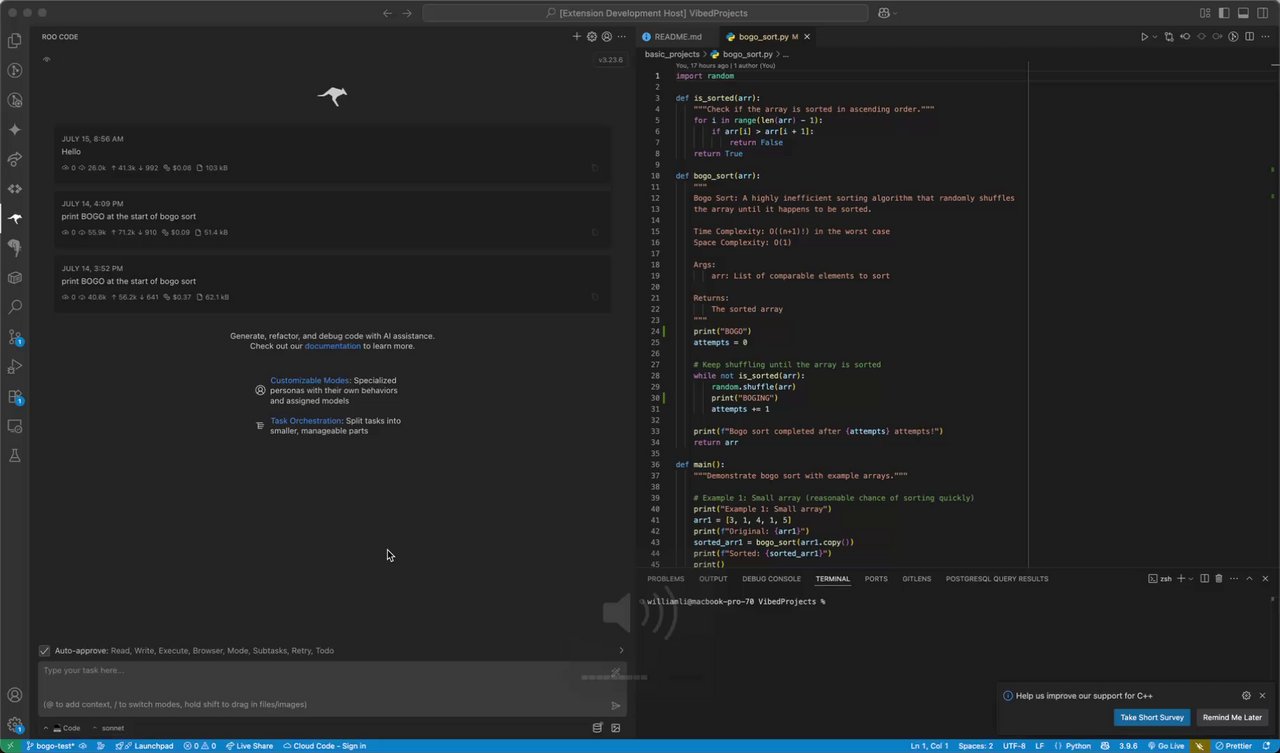The image size is (1280, 753).
Task: Open the Copilot icon in the title bar
Action: [x=883, y=13]
